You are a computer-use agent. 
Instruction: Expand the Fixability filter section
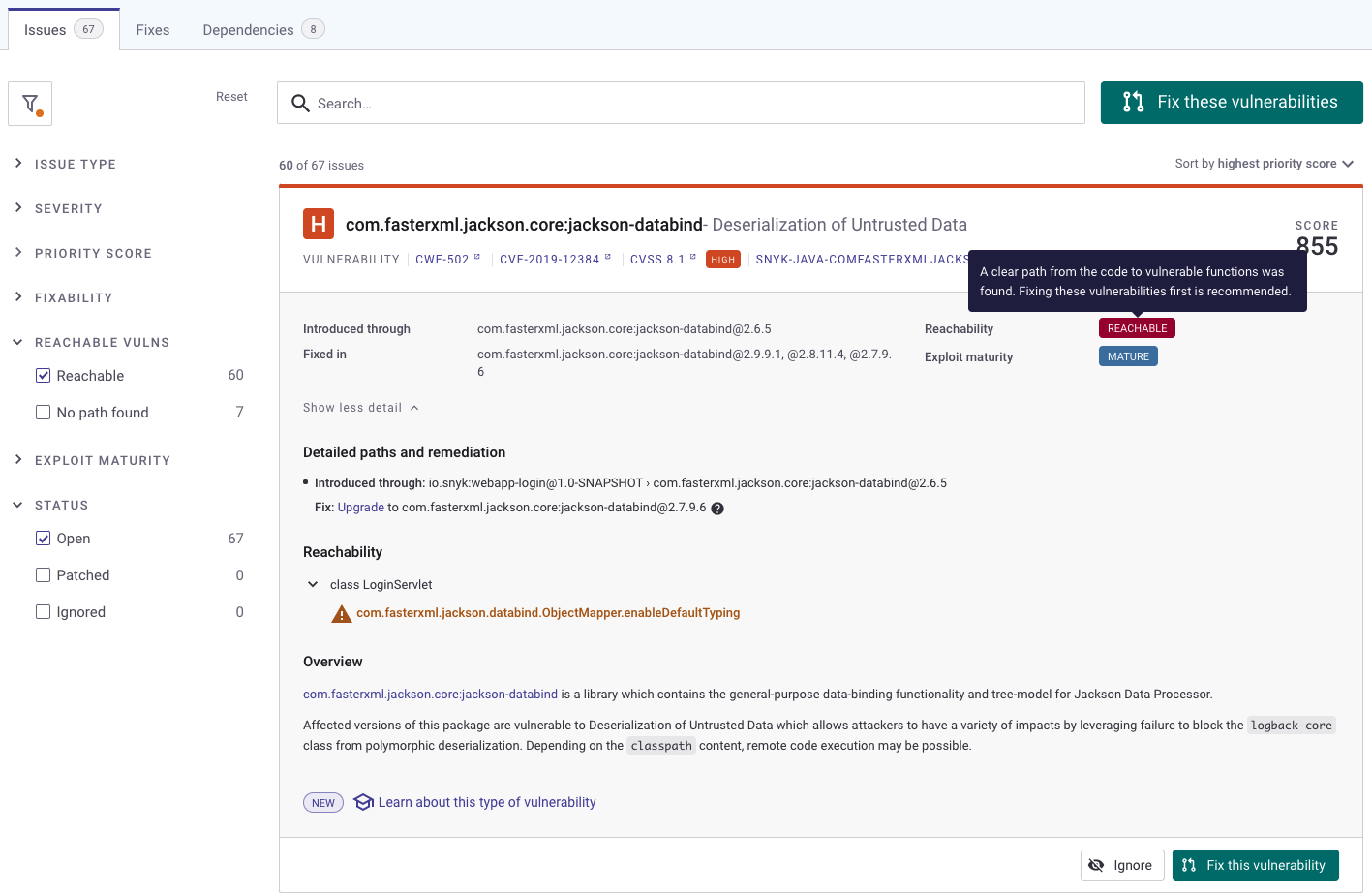tap(63, 297)
